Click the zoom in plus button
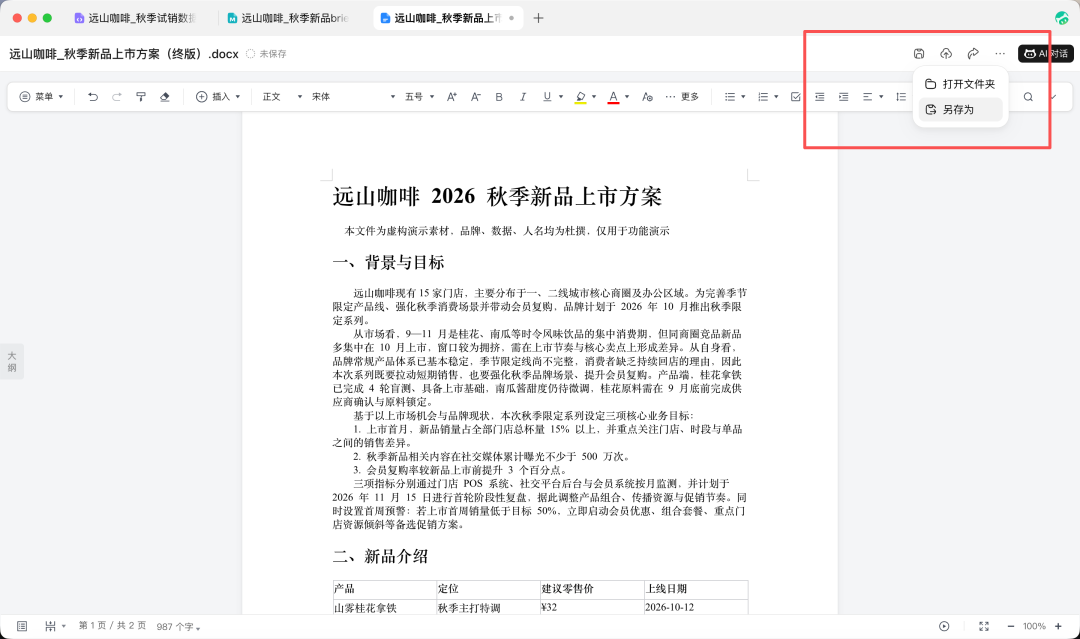This screenshot has width=1080, height=639. click(x=1058, y=626)
